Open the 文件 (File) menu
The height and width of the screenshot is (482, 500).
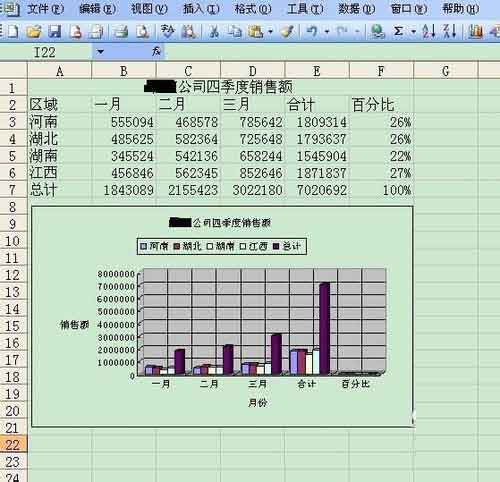click(45, 9)
